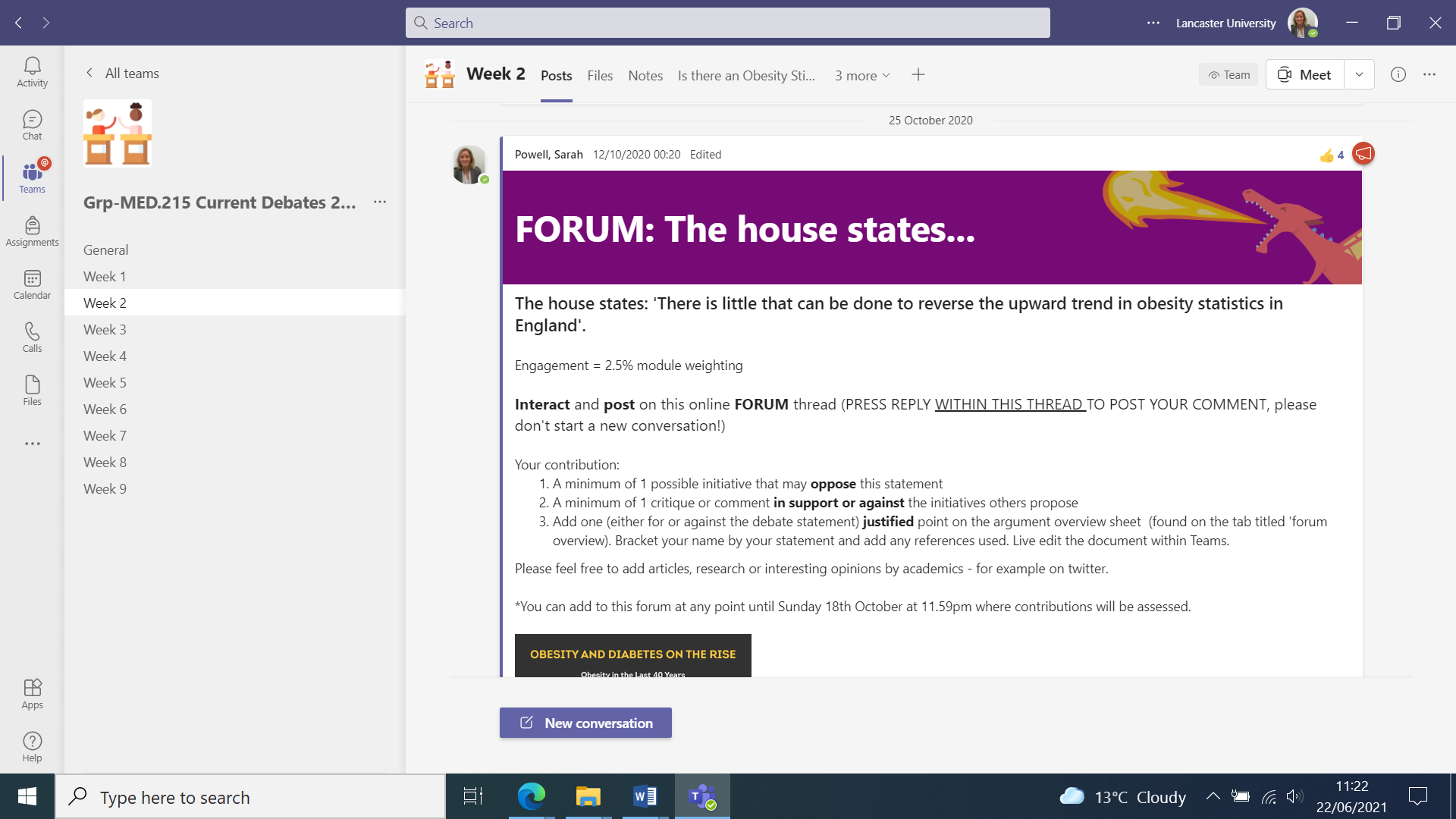This screenshot has height=819, width=1456.
Task: Click the team picture in sidebar
Action: click(118, 133)
